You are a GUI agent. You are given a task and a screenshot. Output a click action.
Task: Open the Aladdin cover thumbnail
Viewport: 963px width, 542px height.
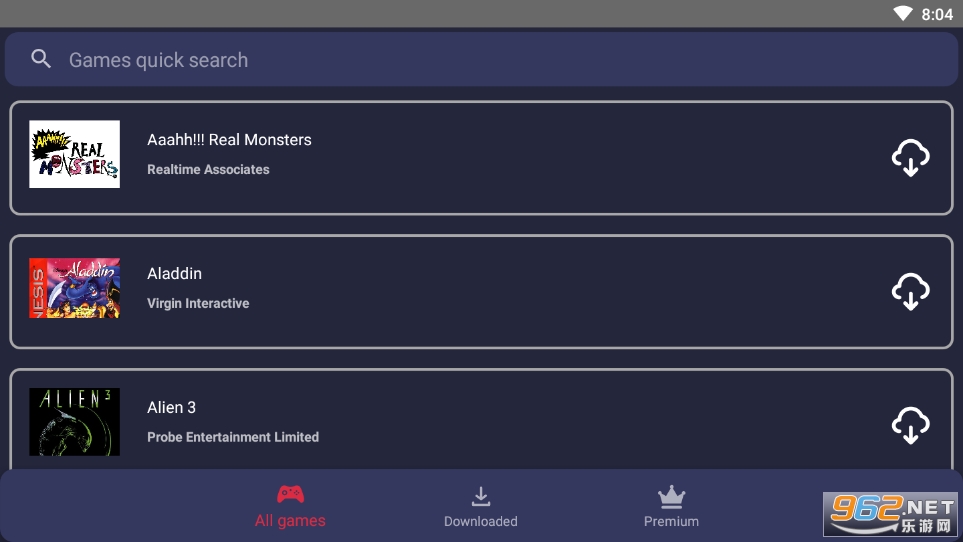pos(74,288)
